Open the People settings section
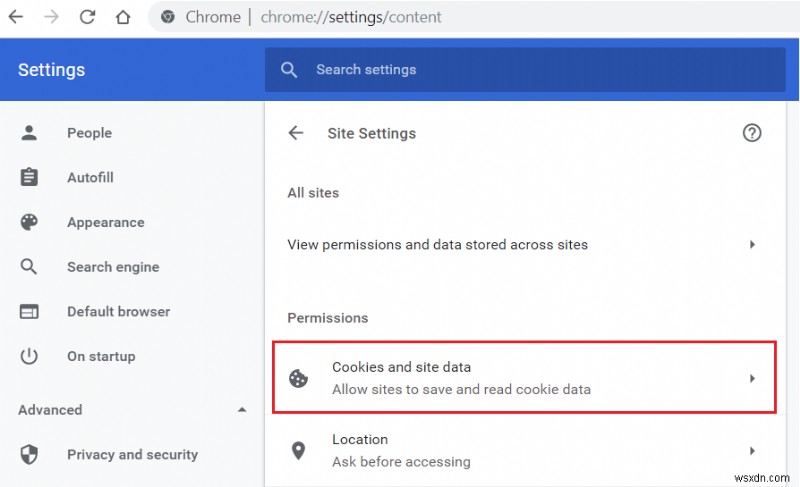800x487 pixels. tap(89, 133)
